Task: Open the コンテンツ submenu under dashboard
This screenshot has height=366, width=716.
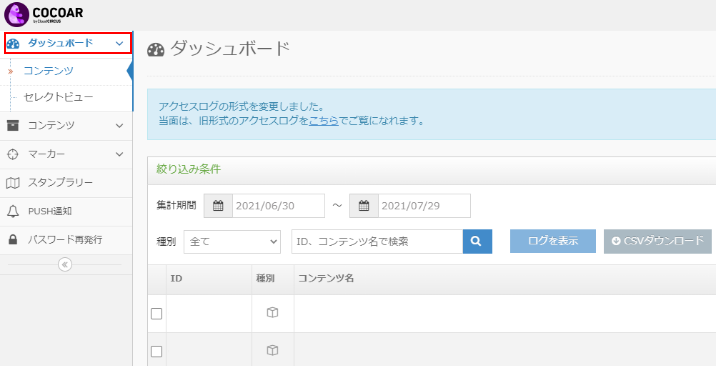Action: pos(48,71)
